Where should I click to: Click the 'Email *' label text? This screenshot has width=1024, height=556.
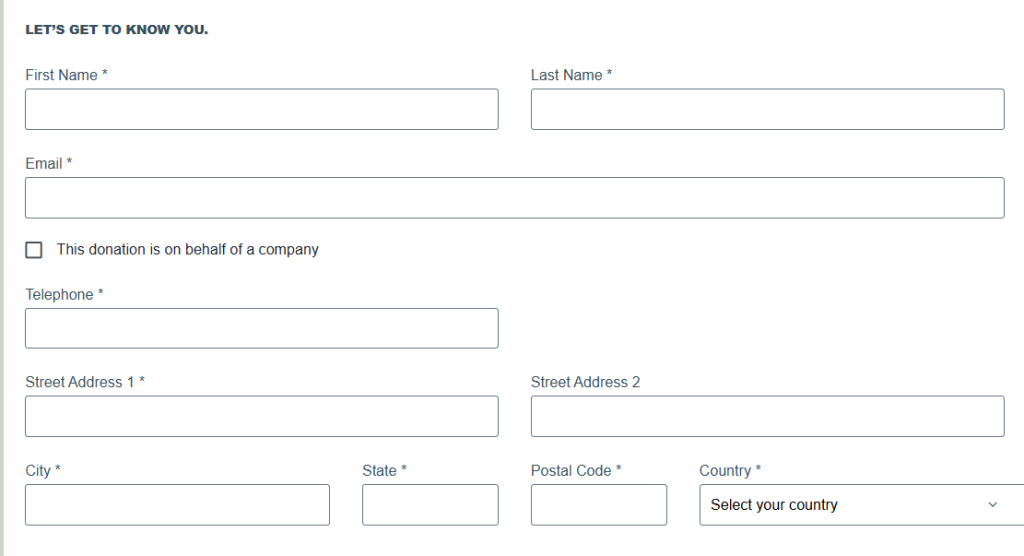click(49, 163)
